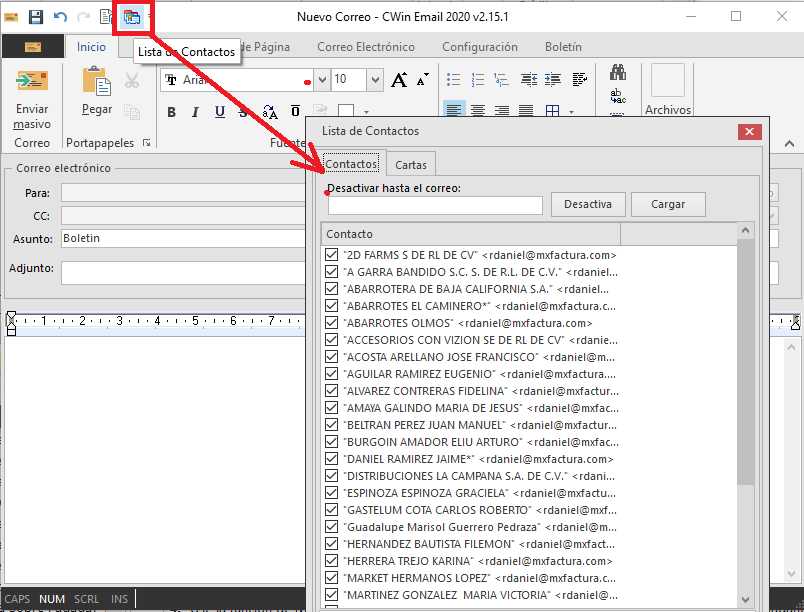The height and width of the screenshot is (612, 804).
Task: Click the Undo arrow in quick access toolbar
Action: [60, 17]
